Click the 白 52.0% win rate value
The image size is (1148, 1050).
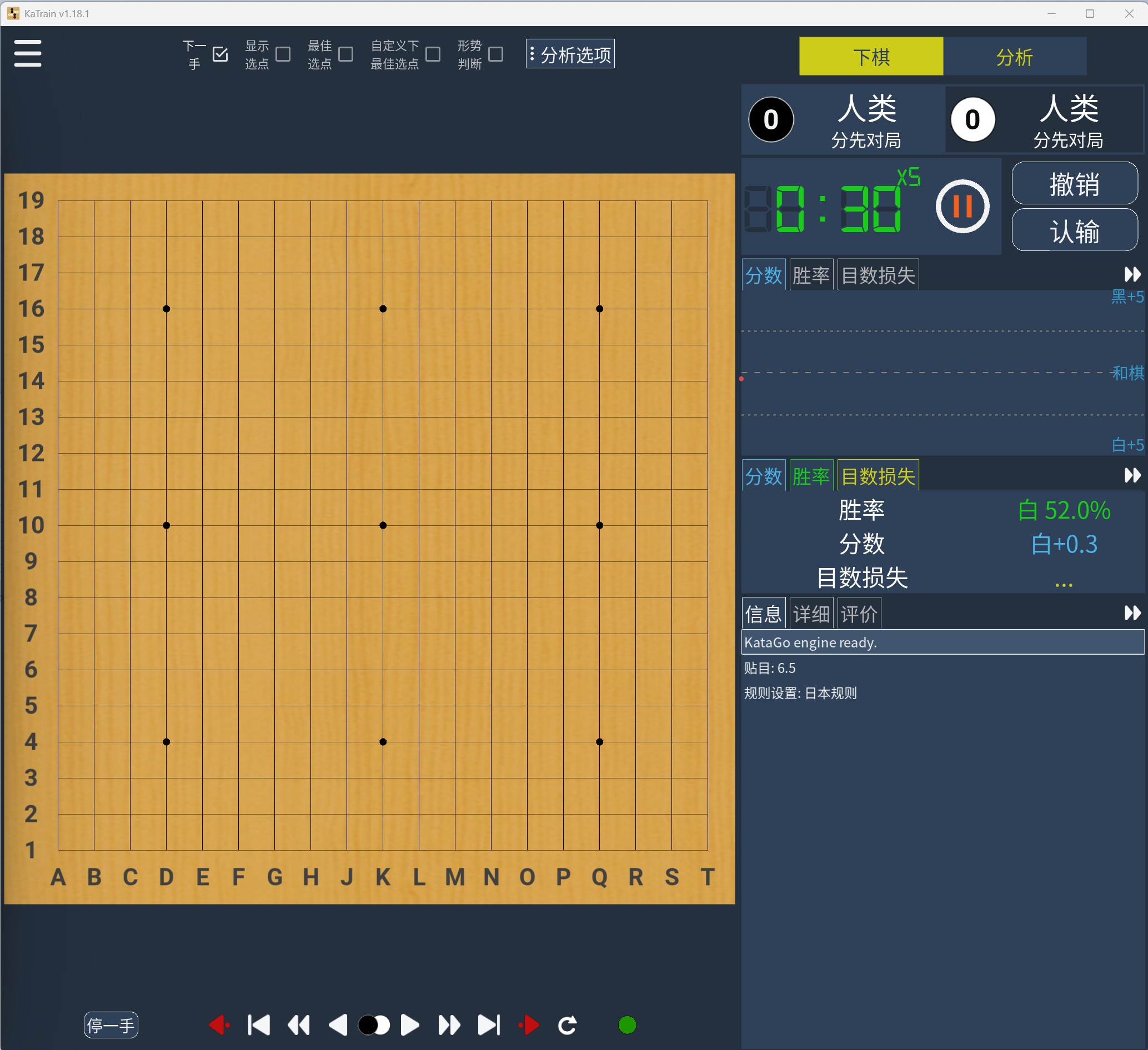(x=1064, y=510)
